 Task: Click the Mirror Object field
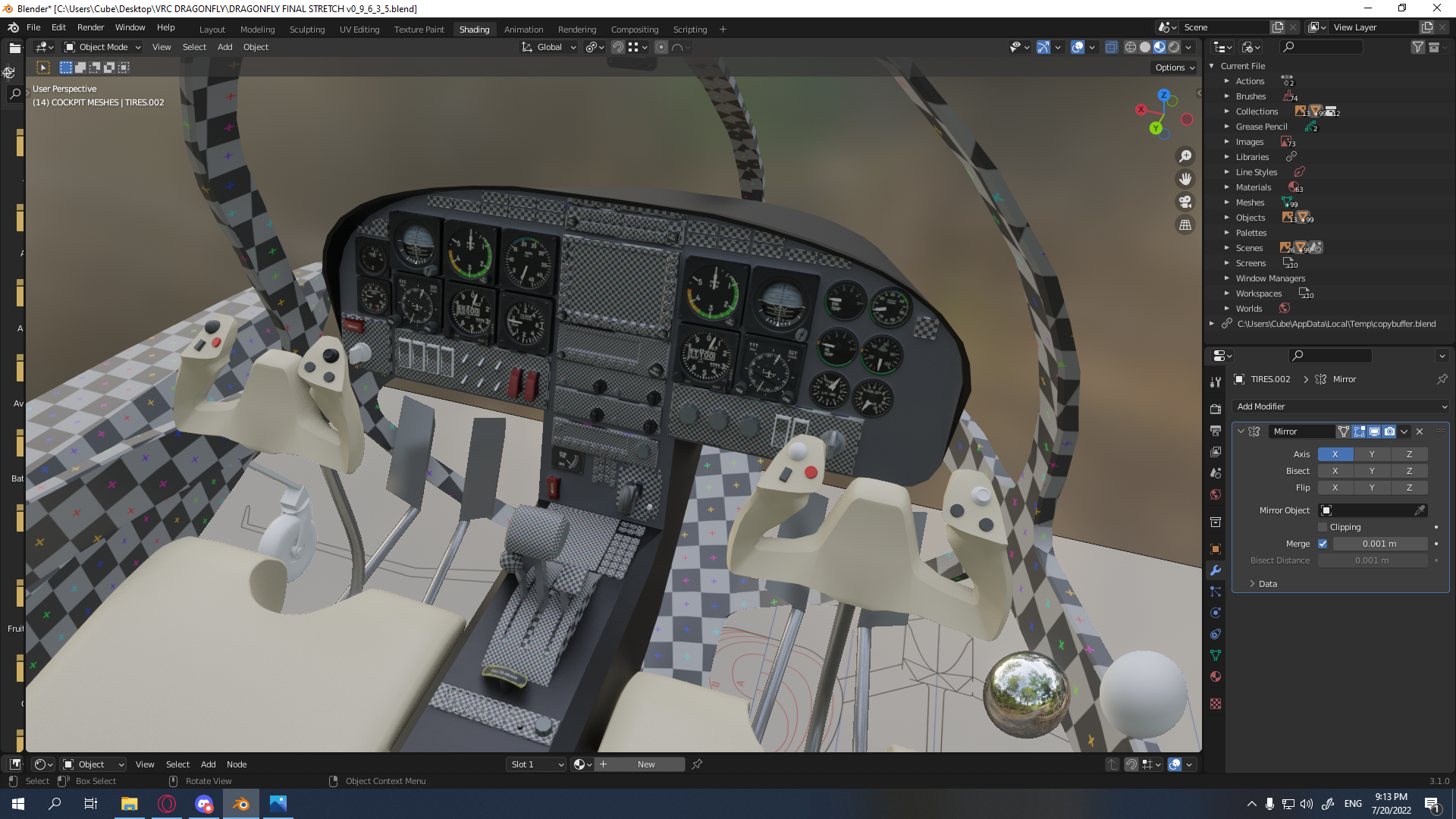(x=1373, y=510)
